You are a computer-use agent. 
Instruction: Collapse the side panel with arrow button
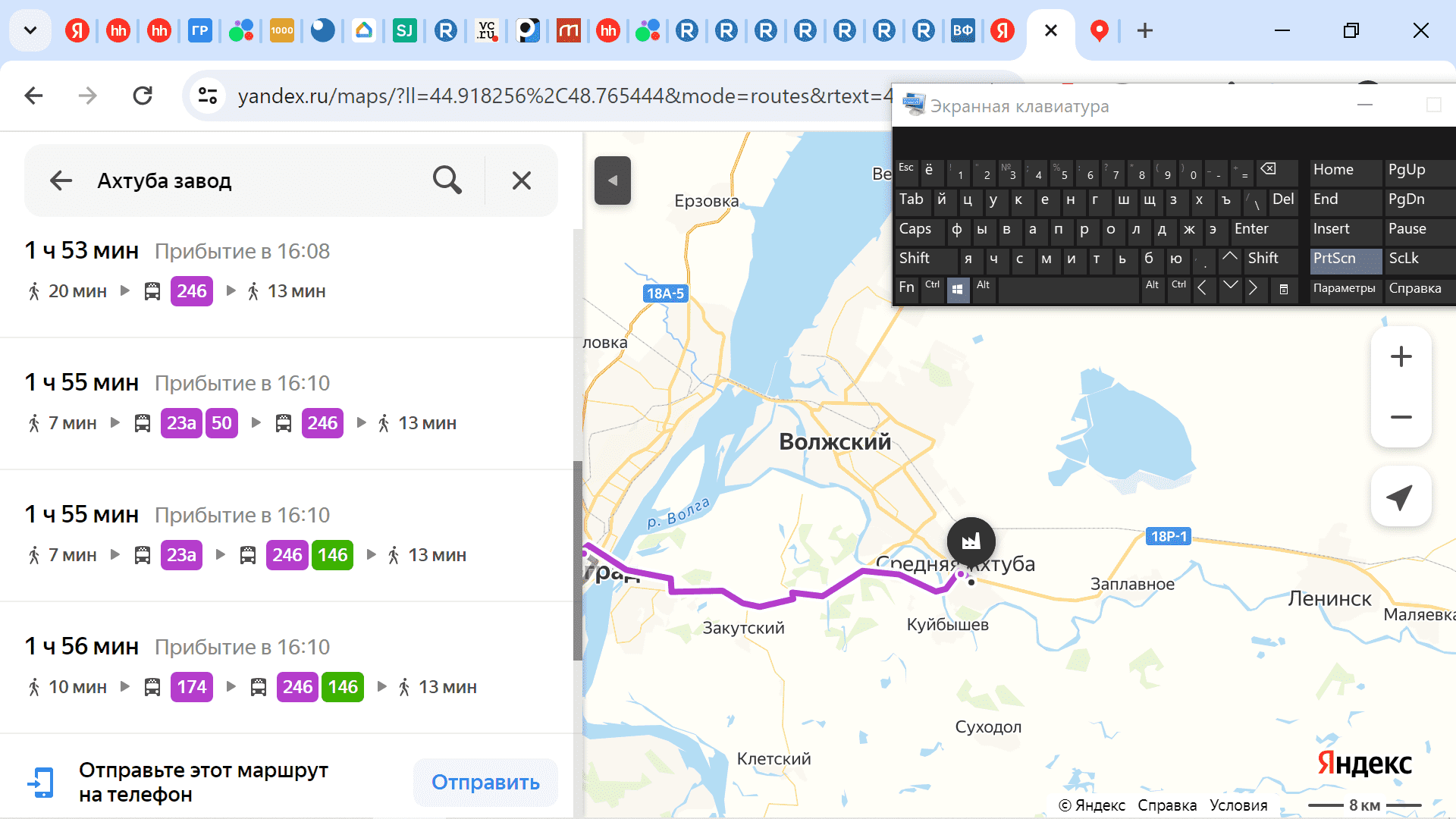point(613,180)
